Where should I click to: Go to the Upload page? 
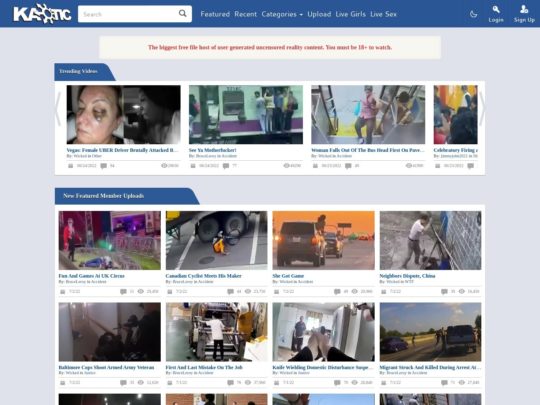pos(319,14)
